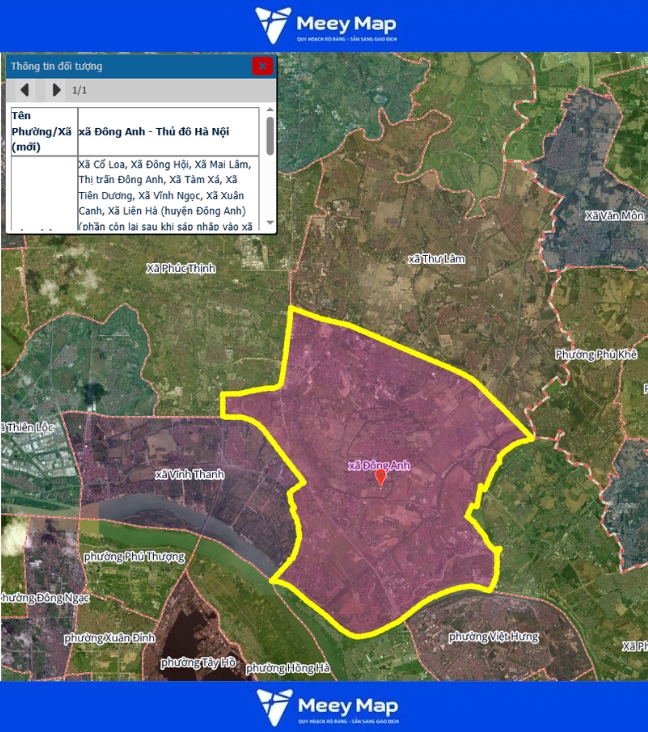
Task: Click the previous record arrow in info popup
Action: click(25, 90)
